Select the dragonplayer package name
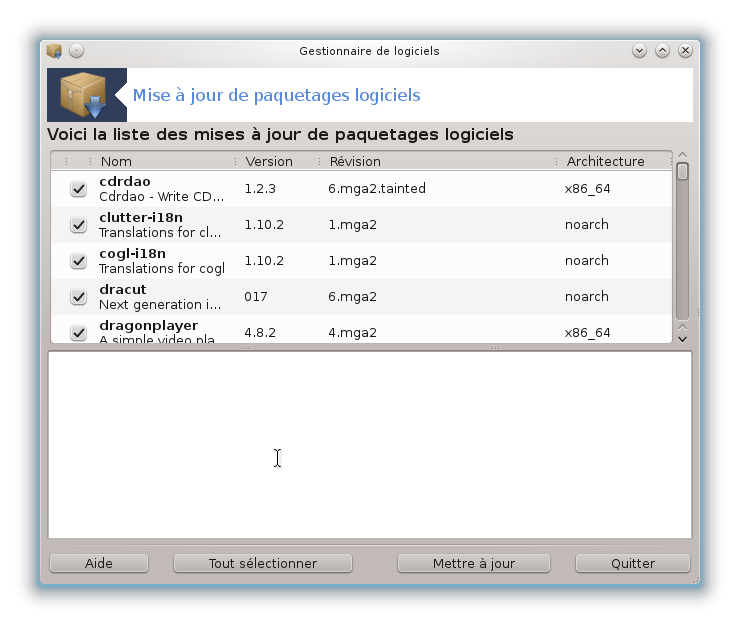 [148, 326]
